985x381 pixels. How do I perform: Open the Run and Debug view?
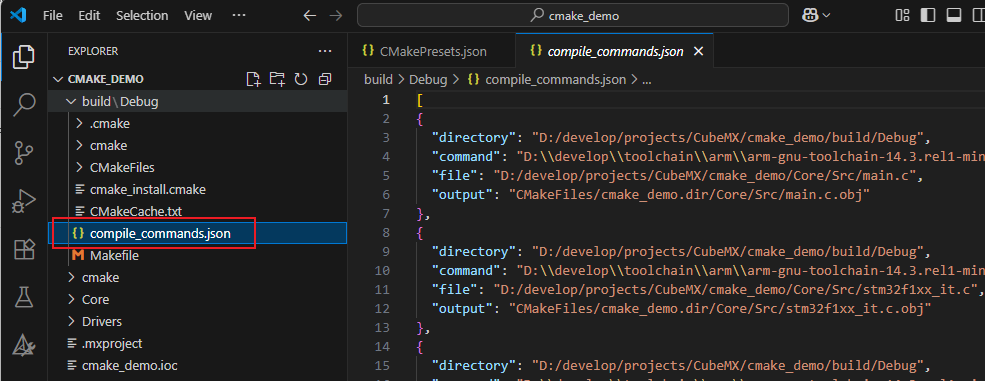[x=23, y=202]
